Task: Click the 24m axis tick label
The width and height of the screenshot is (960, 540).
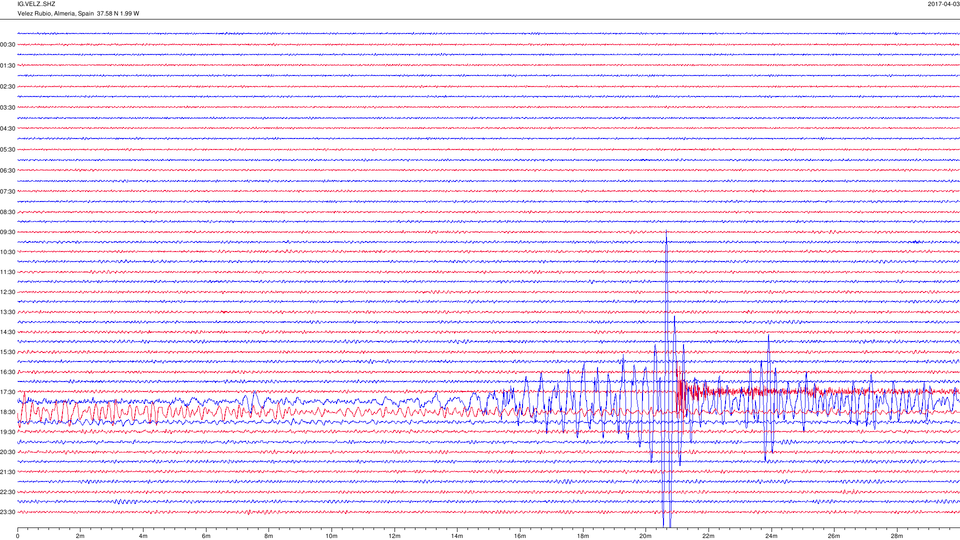Action: pos(771,536)
